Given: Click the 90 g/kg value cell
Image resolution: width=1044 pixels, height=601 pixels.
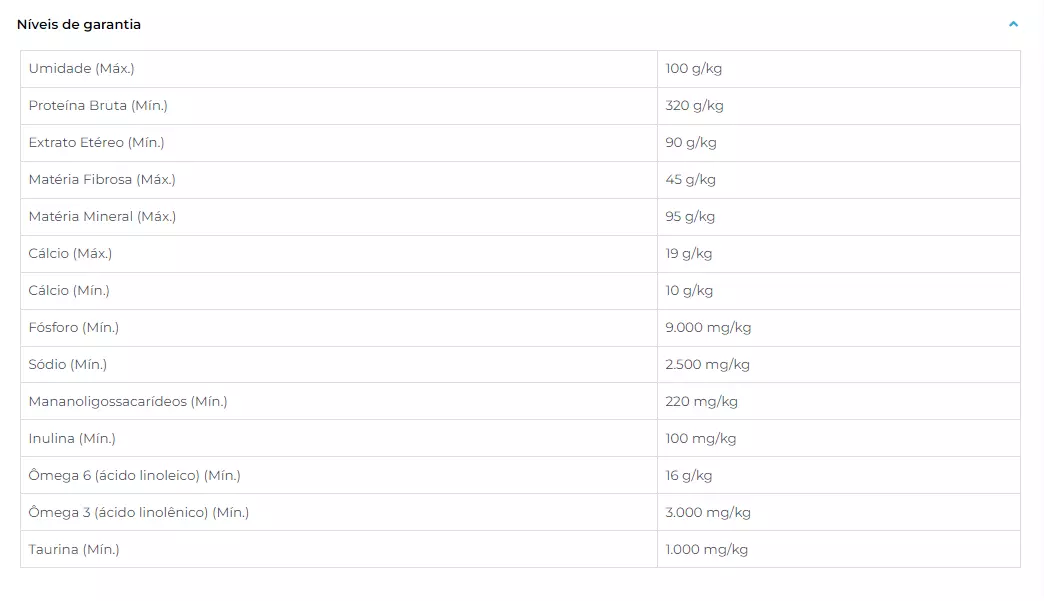Looking at the screenshot, I should pos(838,142).
